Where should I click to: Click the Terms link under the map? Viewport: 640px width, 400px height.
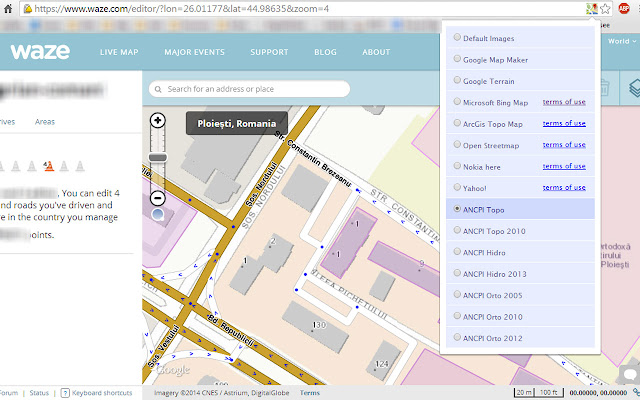(x=310, y=393)
